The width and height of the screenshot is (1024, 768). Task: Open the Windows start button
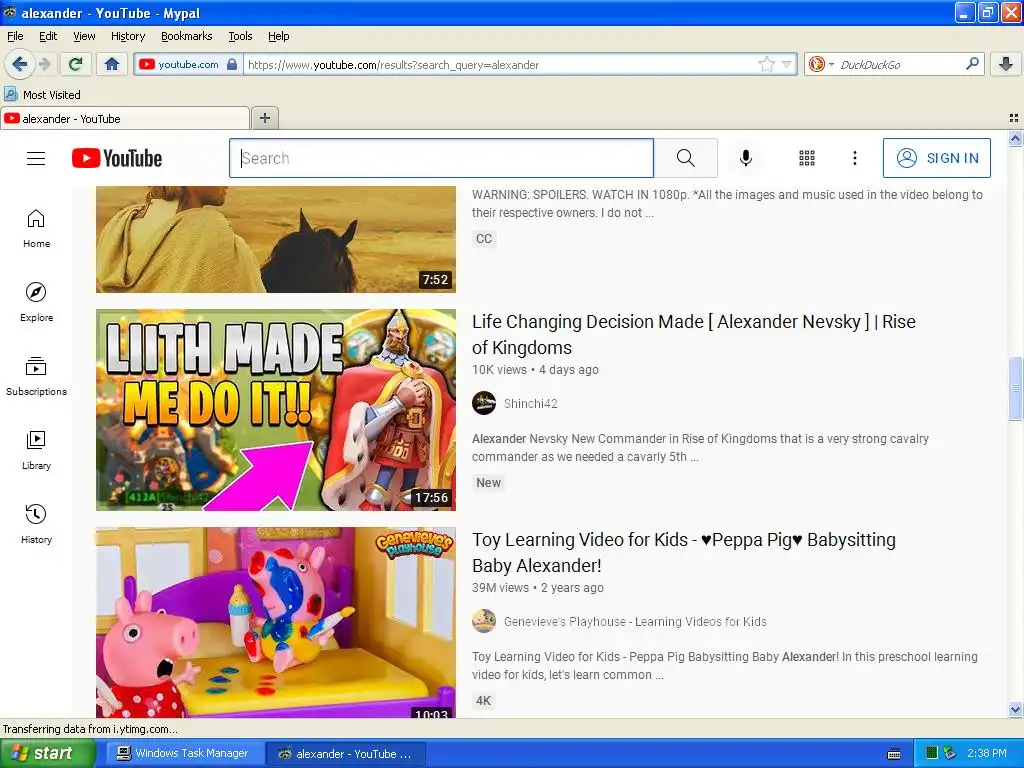47,754
